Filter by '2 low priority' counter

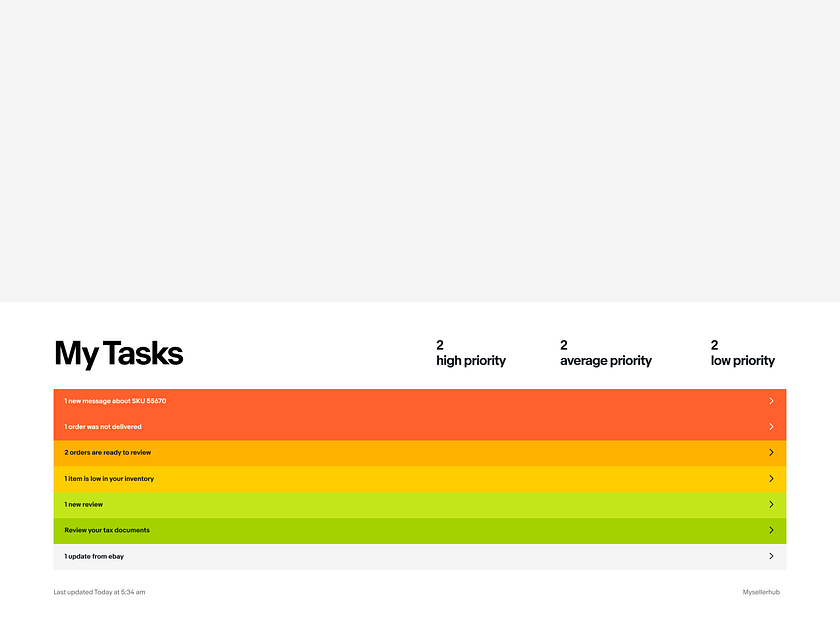(742, 353)
